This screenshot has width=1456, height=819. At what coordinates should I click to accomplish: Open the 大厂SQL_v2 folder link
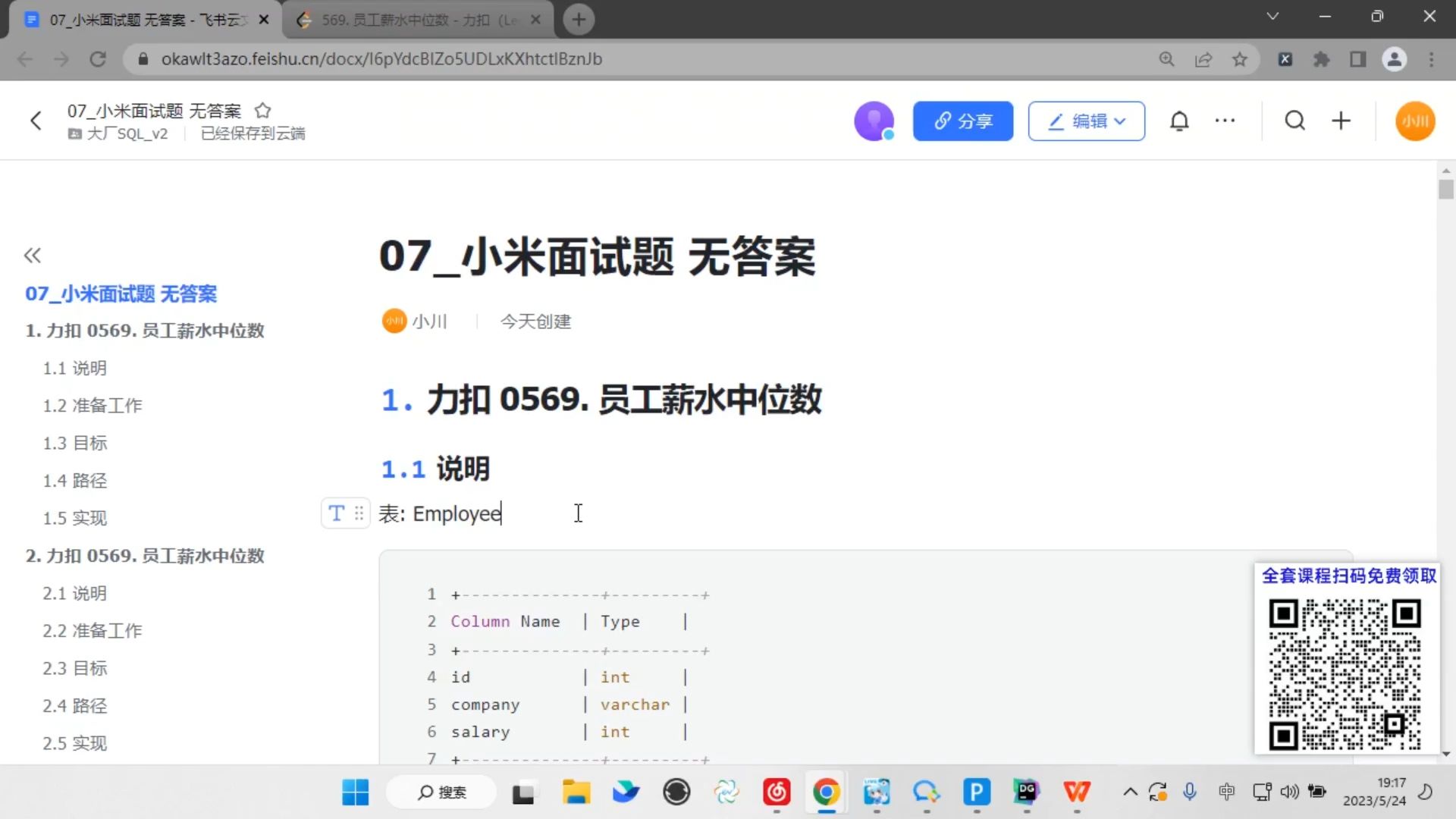click(118, 133)
